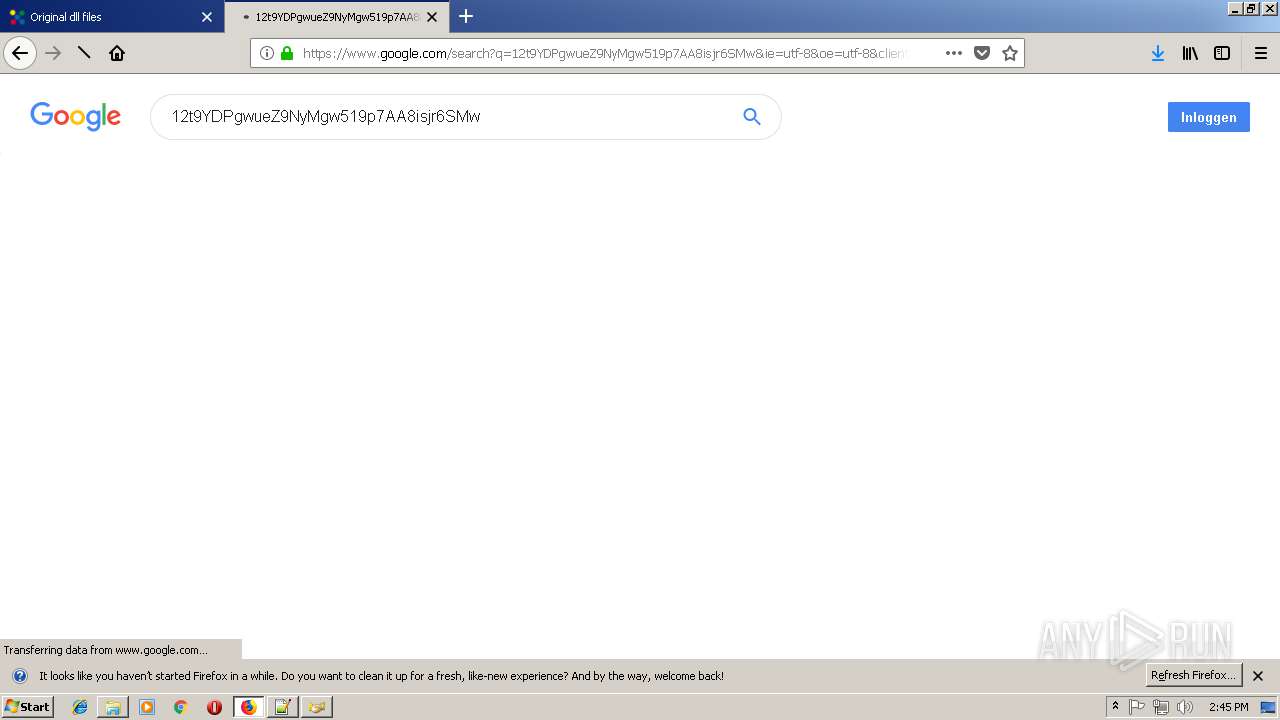This screenshot has height=720, width=1280.
Task: Click the Show desktop tray button
Action: point(1269,707)
